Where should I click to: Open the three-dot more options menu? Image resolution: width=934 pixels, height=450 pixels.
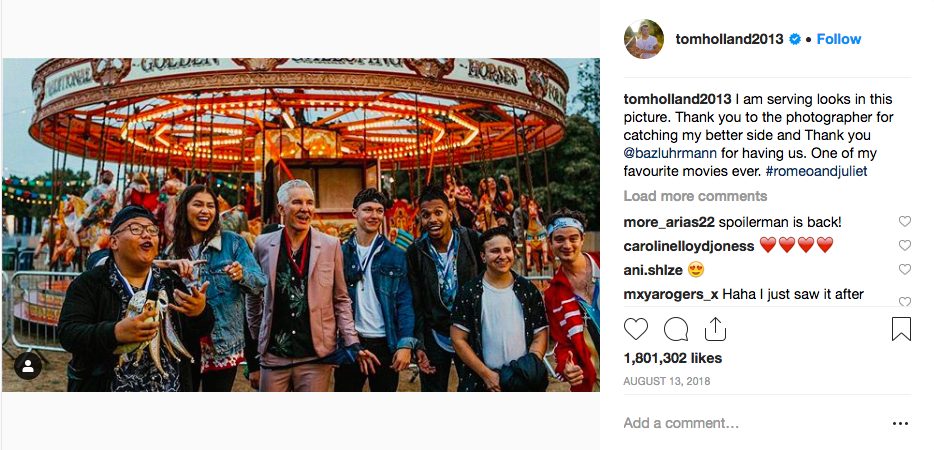click(x=901, y=424)
